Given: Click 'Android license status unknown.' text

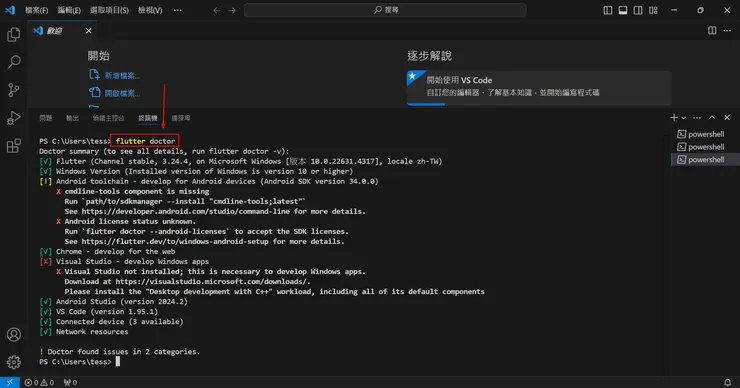Looking at the screenshot, I should [130, 221].
